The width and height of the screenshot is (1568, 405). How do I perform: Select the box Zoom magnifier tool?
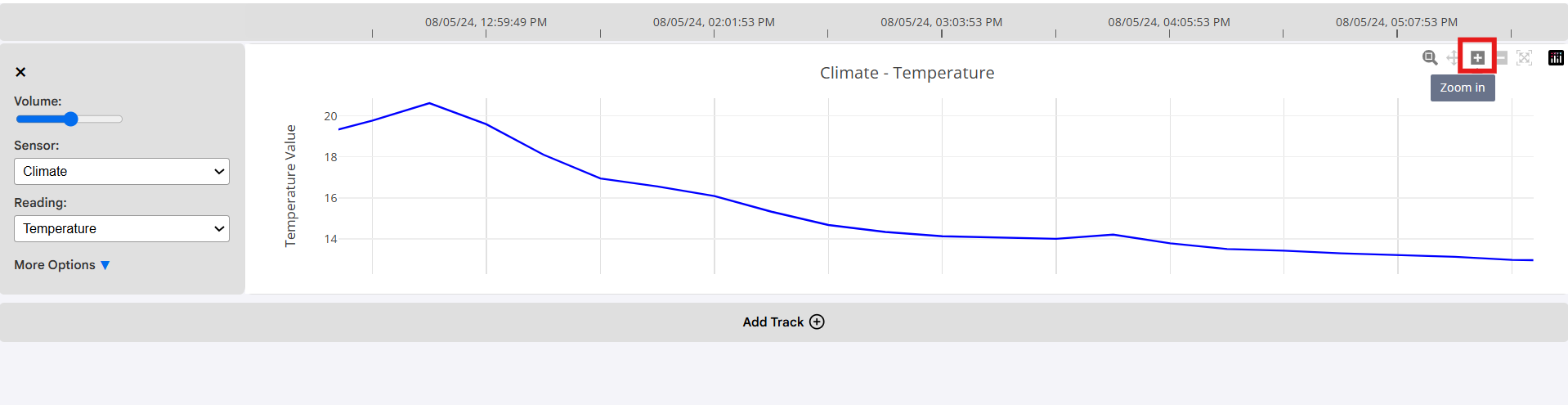pos(1430,57)
